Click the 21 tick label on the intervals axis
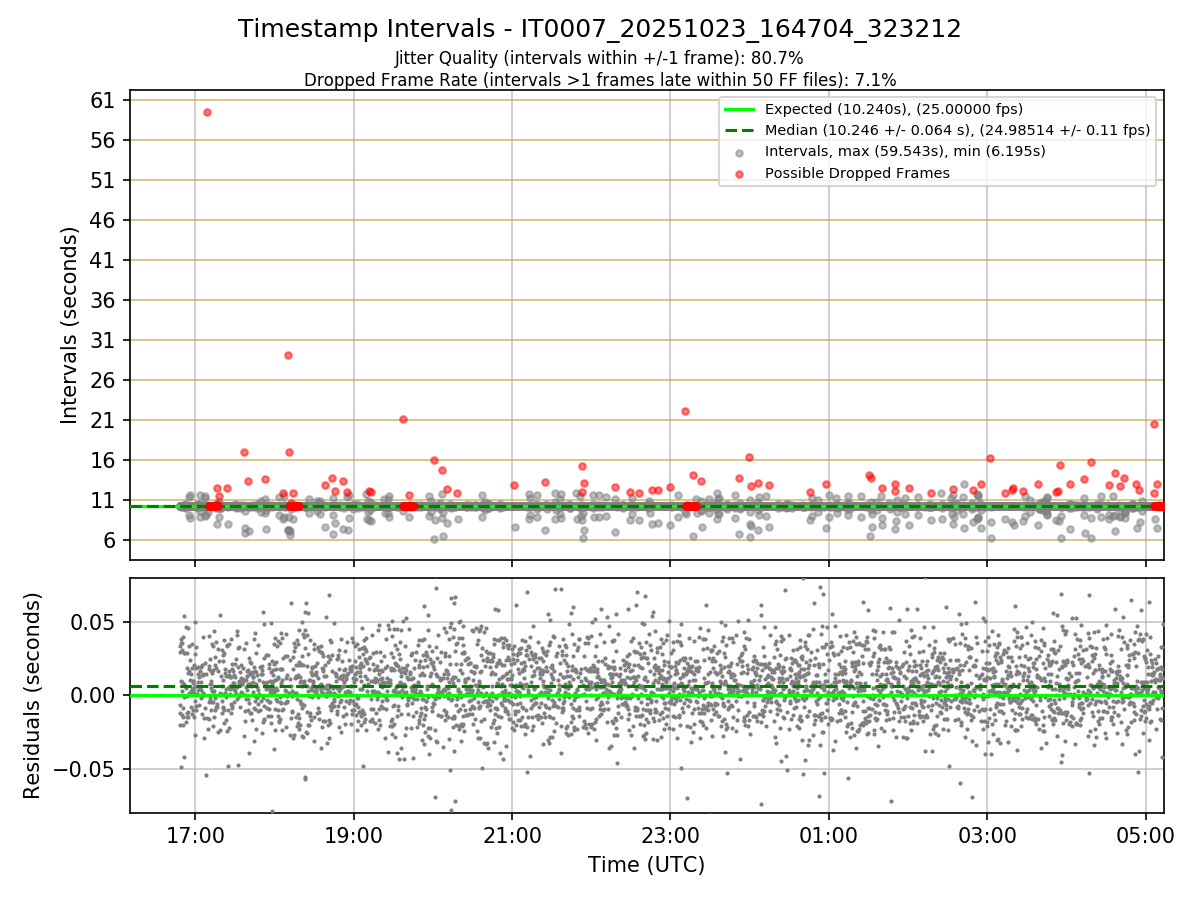The image size is (1200, 900). click(105, 420)
